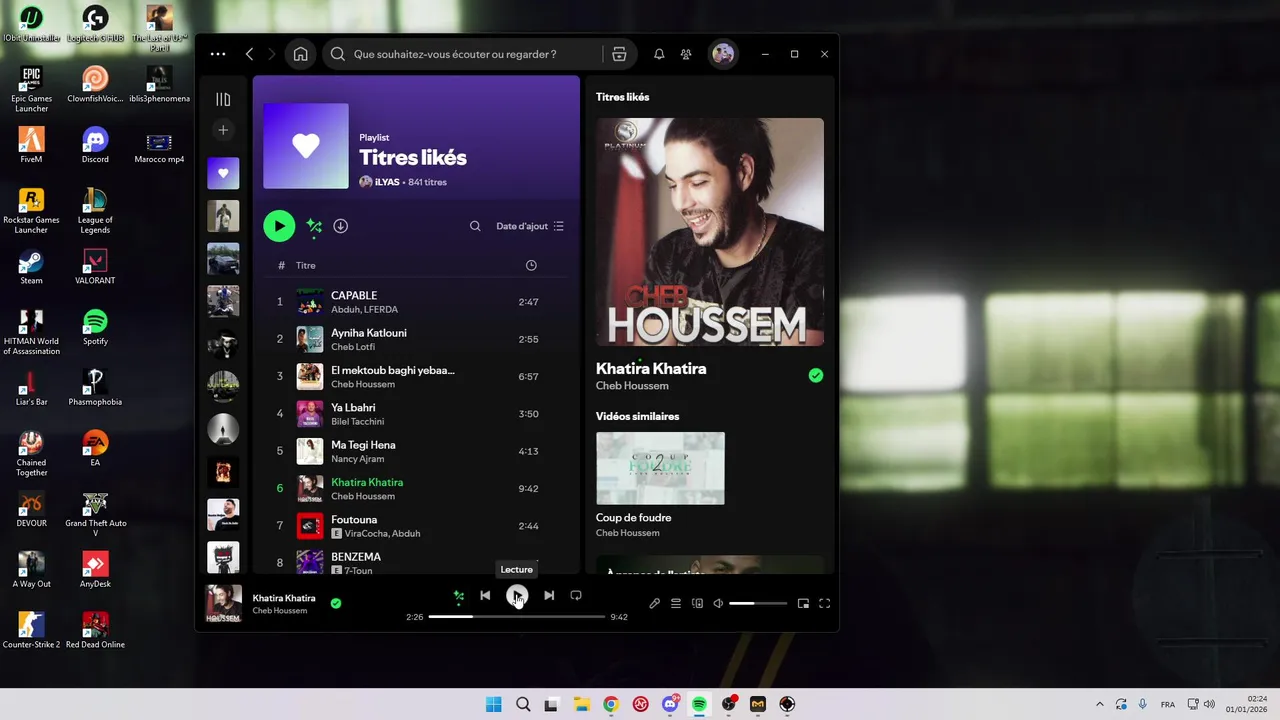The image size is (1280, 720).
Task: Toggle the liked checkmark in Now Playing panel
Action: tap(816, 376)
